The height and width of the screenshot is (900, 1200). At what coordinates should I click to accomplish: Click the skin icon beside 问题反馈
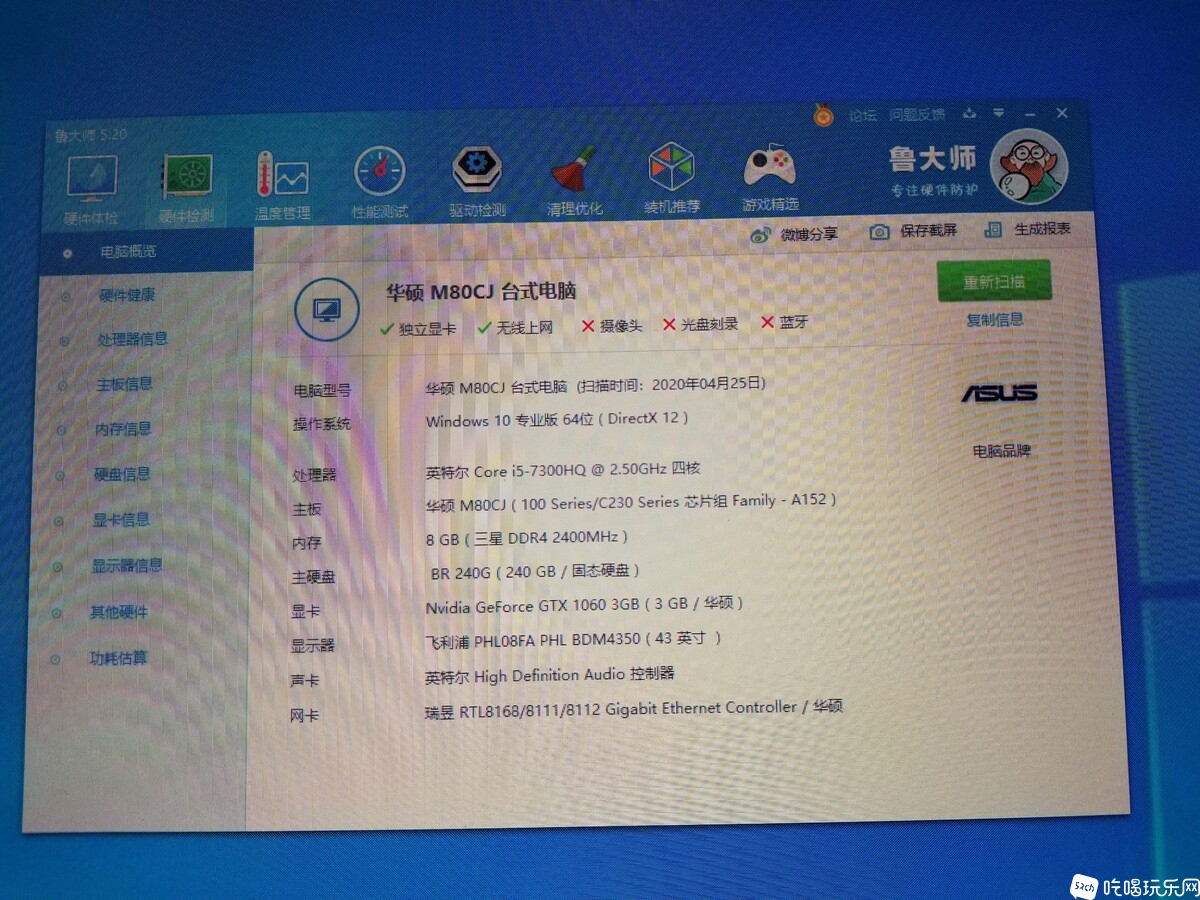[x=969, y=114]
